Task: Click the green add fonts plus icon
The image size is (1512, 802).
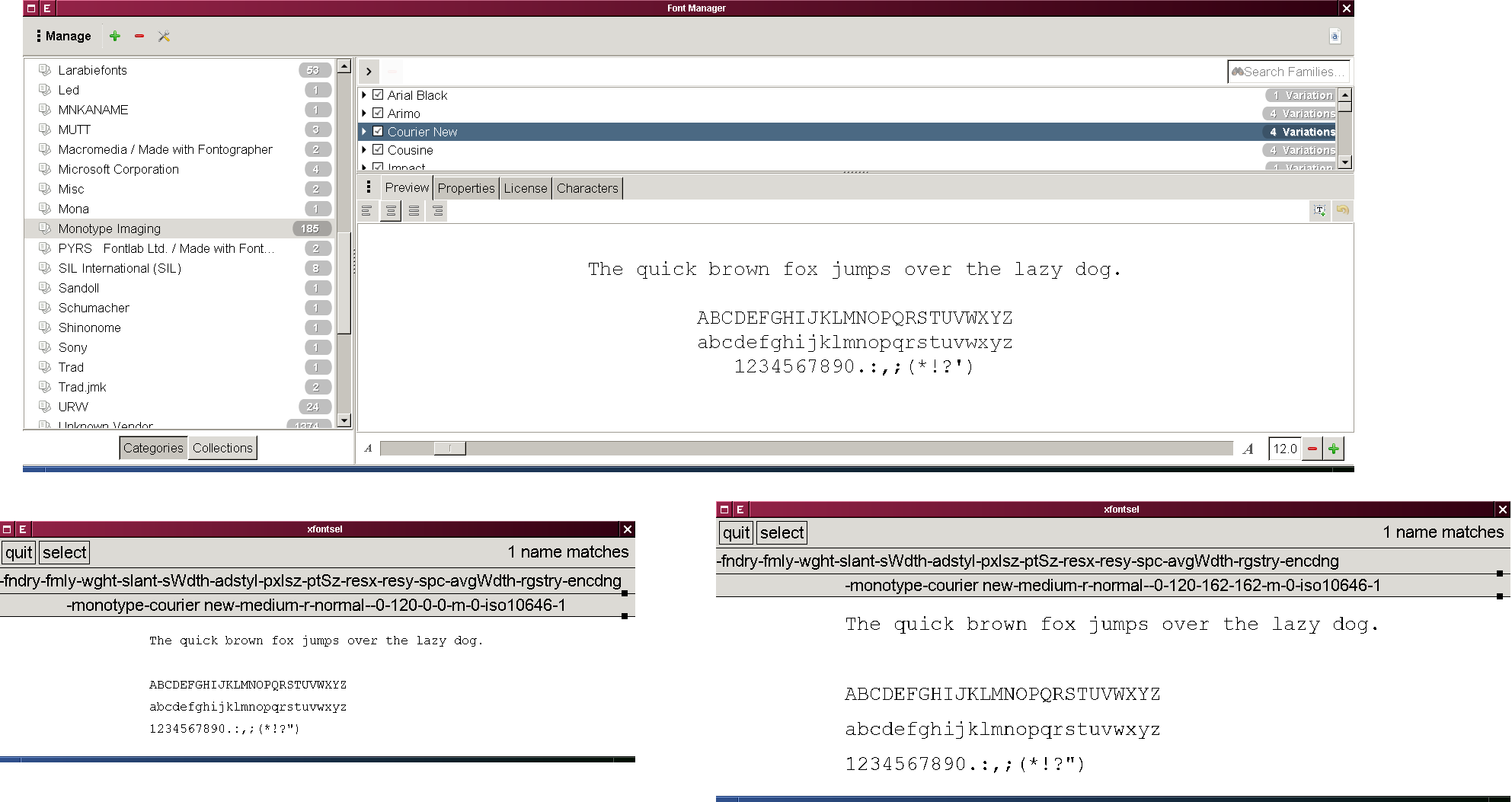Action: tap(115, 36)
